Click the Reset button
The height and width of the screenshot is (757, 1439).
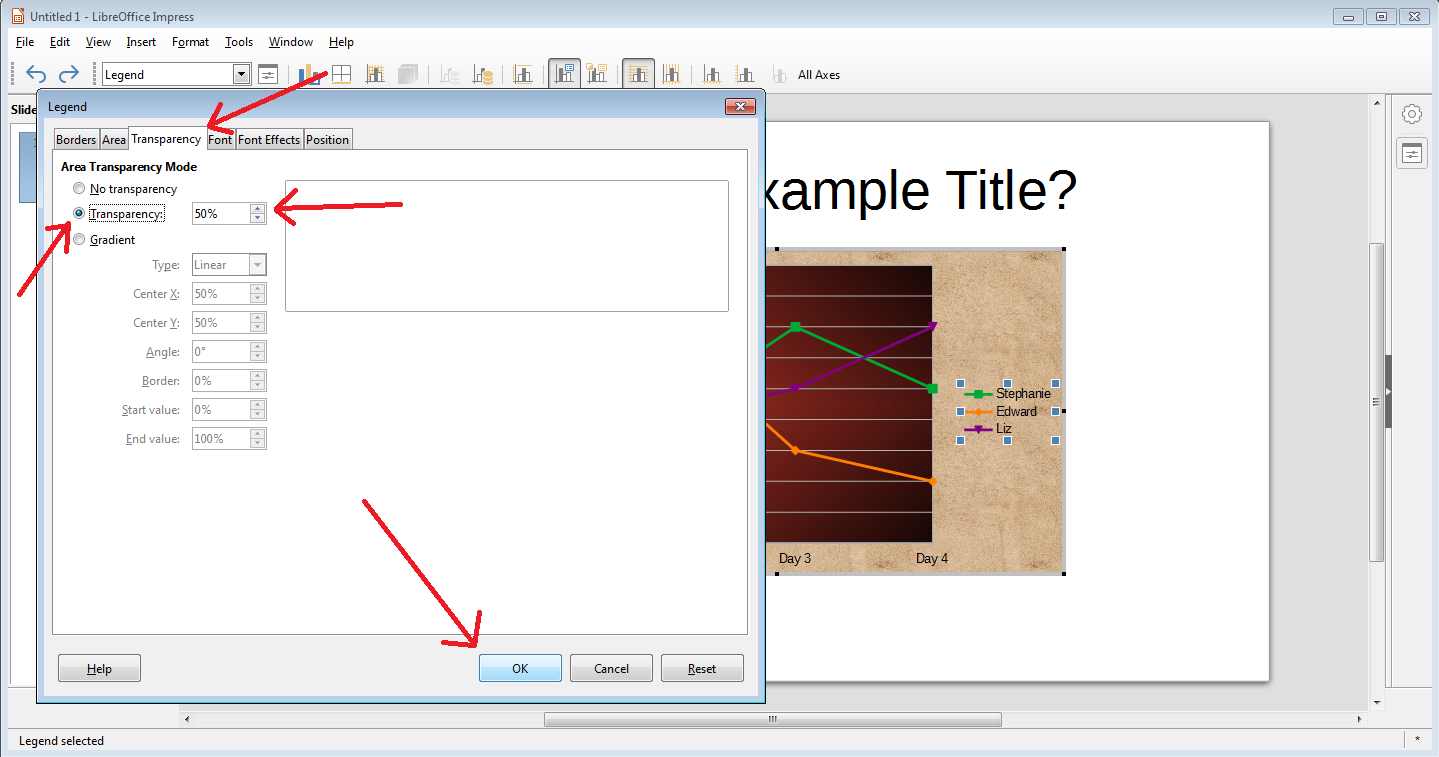point(702,668)
